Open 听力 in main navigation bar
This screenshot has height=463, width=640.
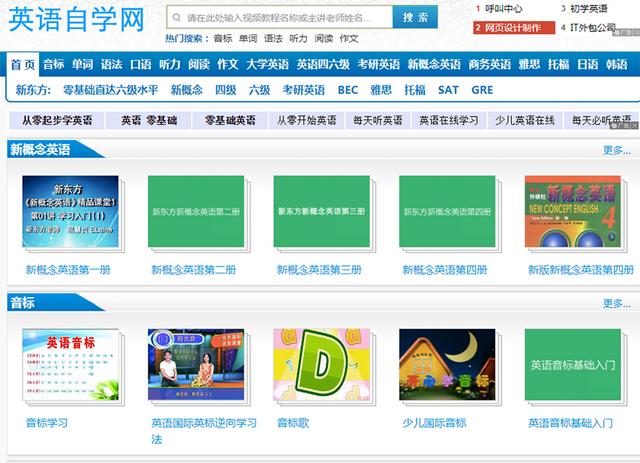tap(169, 65)
